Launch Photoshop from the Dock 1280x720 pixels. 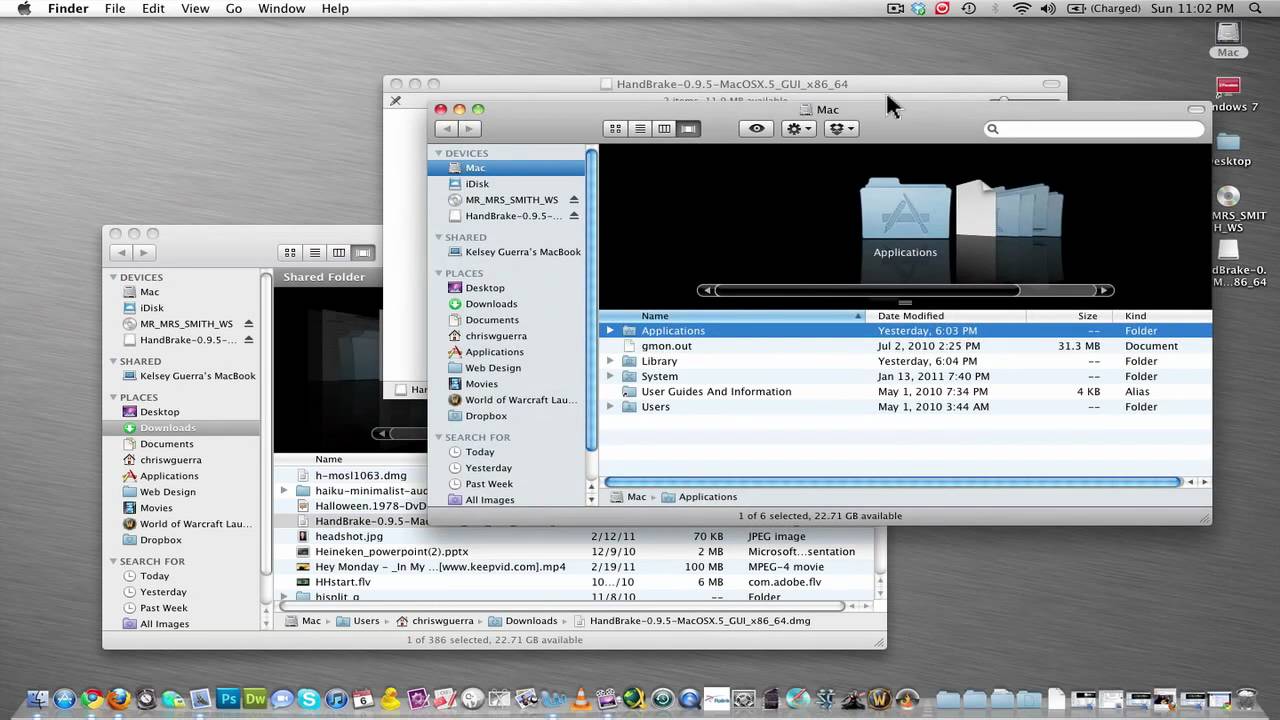228,699
